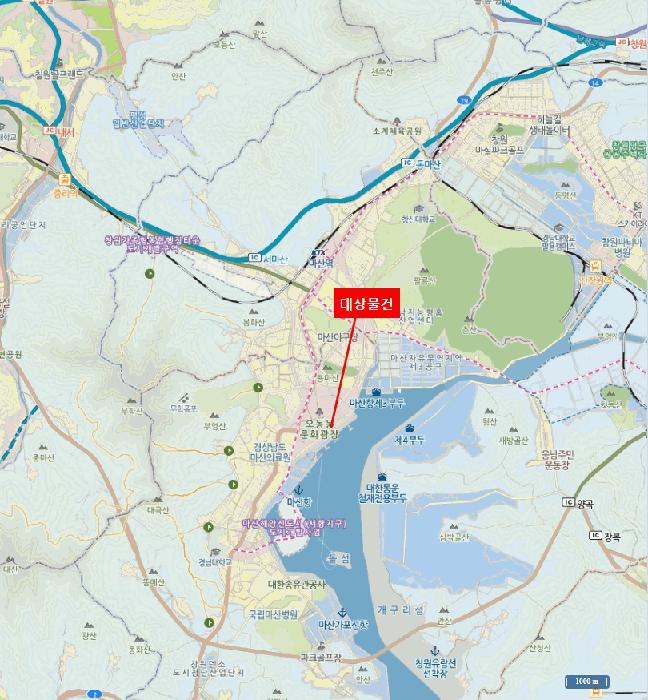Image resolution: width=648 pixels, height=700 pixels.
Task: Click the mountain icon above 봉화산
Action: [x=253, y=312]
